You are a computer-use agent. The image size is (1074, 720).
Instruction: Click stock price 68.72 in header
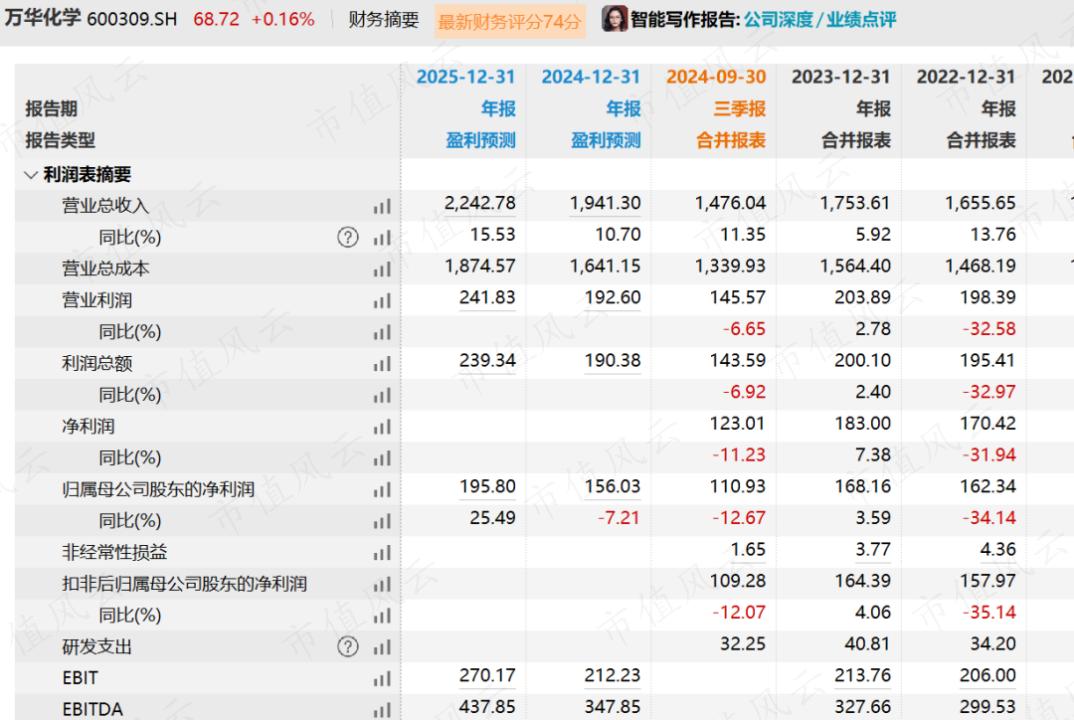216,19
